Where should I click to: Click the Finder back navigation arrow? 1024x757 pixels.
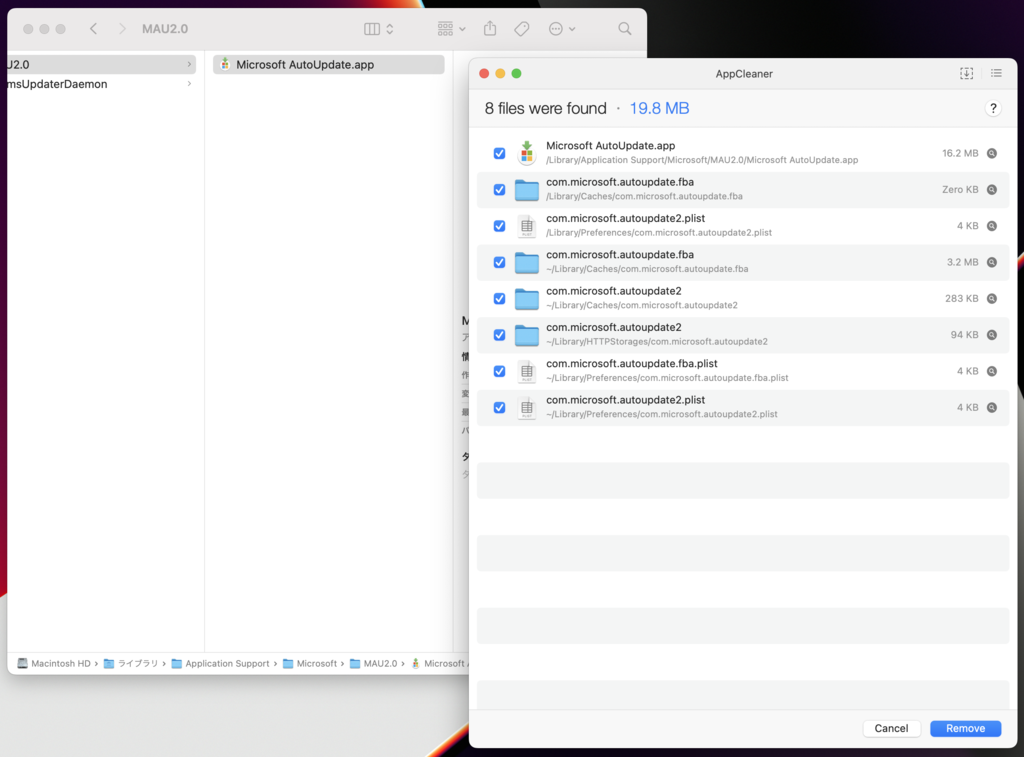[x=92, y=29]
